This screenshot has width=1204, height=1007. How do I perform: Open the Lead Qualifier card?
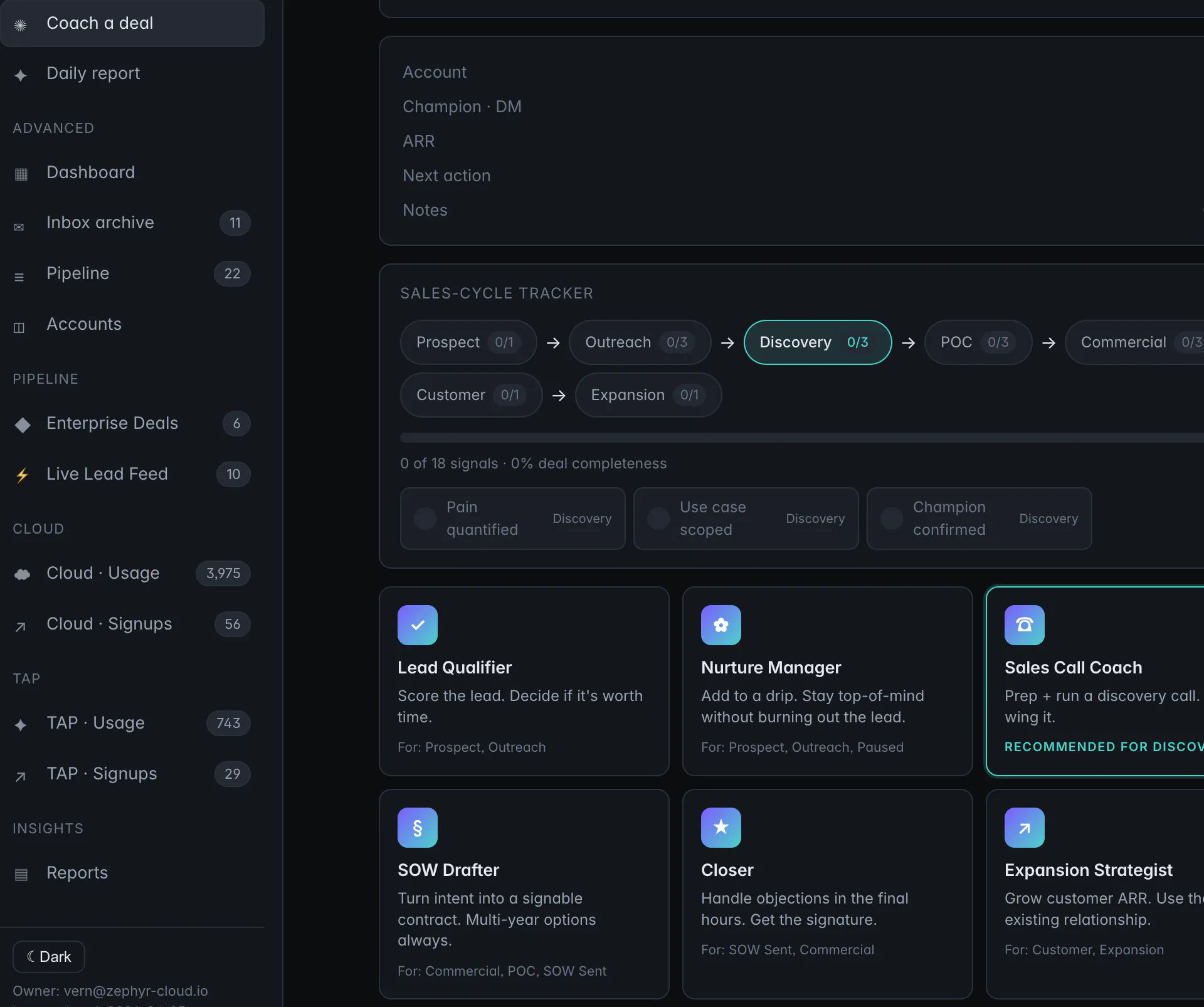click(524, 682)
